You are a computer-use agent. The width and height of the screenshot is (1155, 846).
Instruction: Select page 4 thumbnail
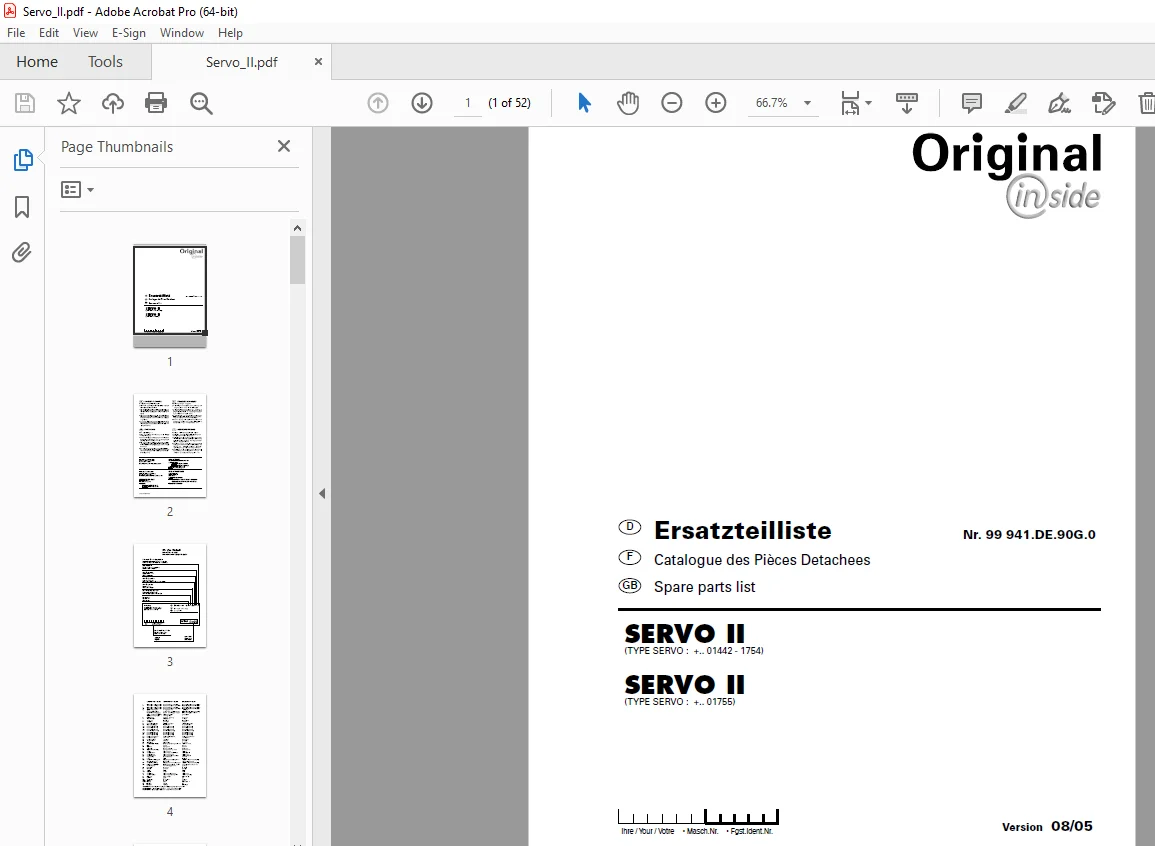pyautogui.click(x=169, y=746)
